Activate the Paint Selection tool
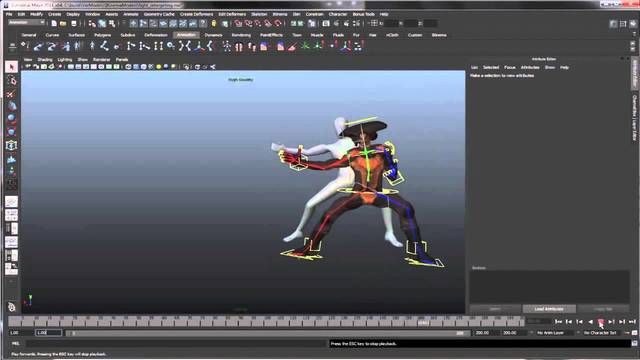Screen dimensions: 640x360 (x=11, y=94)
